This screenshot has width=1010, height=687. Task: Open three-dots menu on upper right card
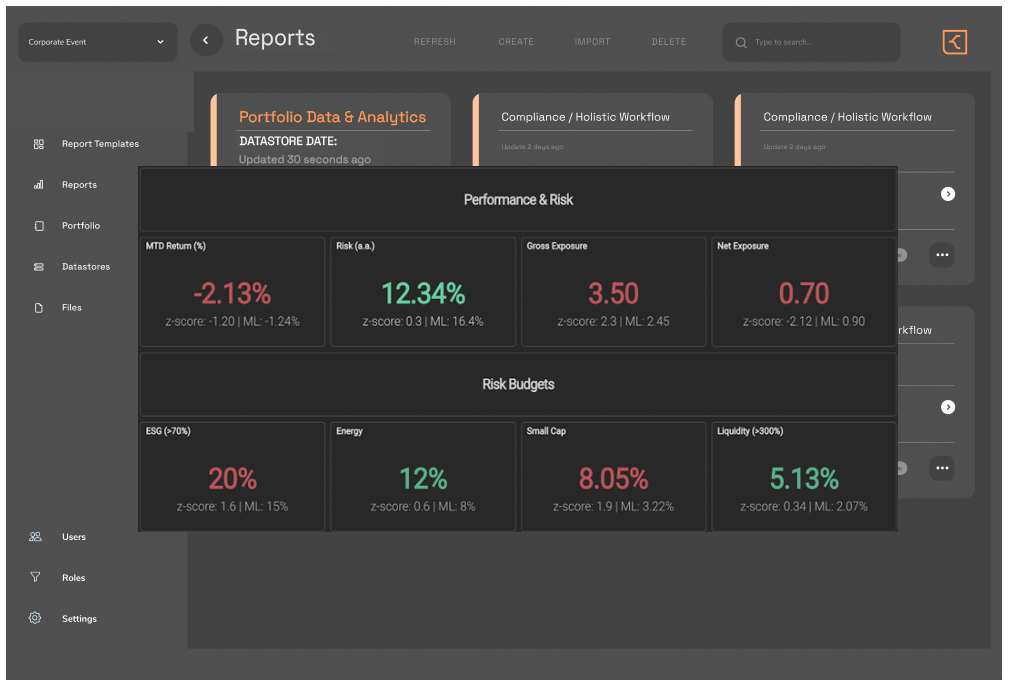(942, 255)
